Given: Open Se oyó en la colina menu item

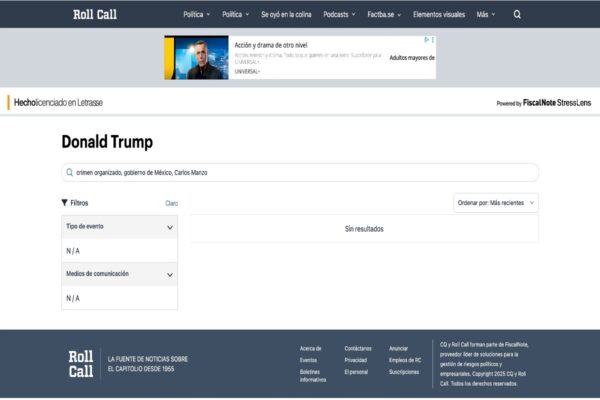Looking at the screenshot, I should tap(286, 15).
